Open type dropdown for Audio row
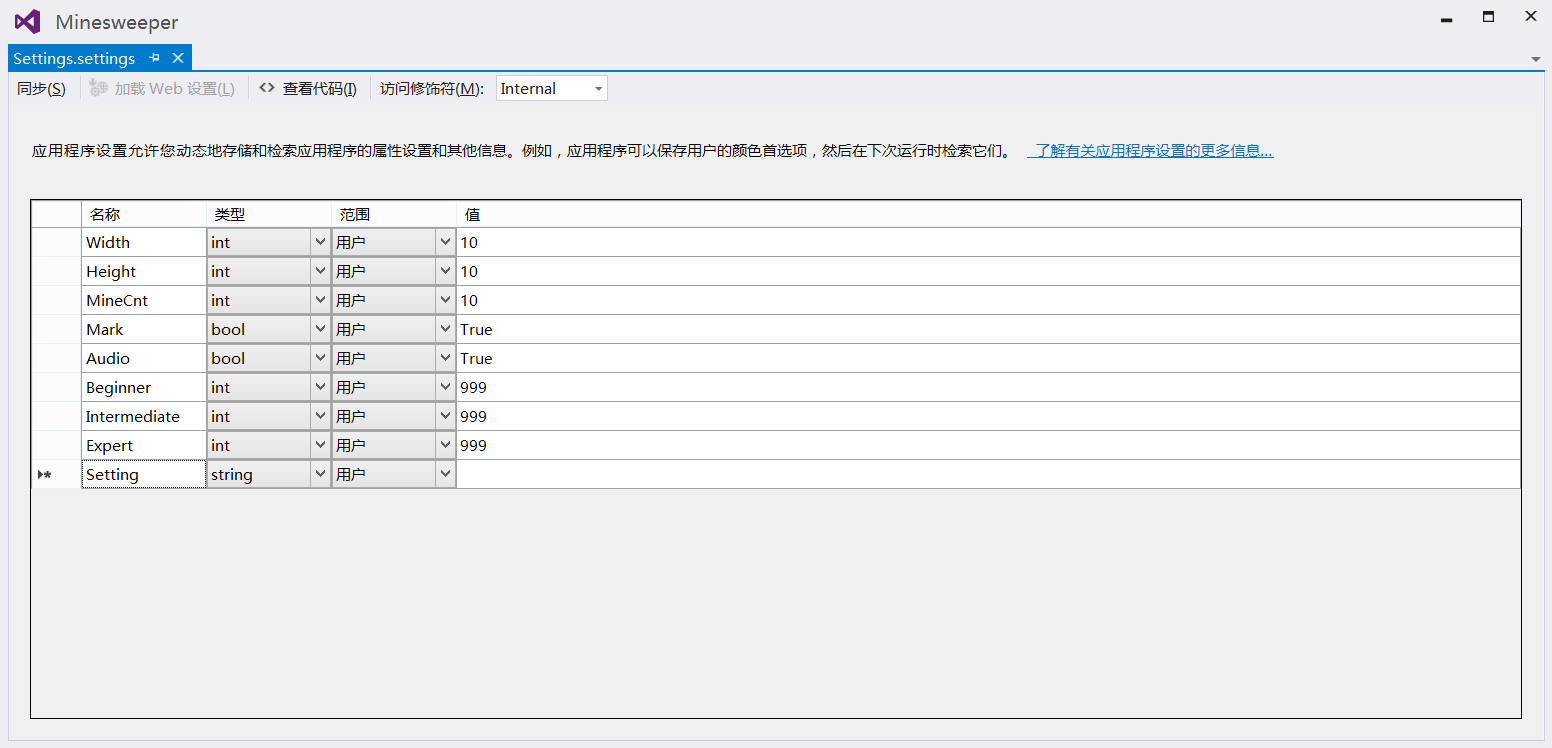 320,358
